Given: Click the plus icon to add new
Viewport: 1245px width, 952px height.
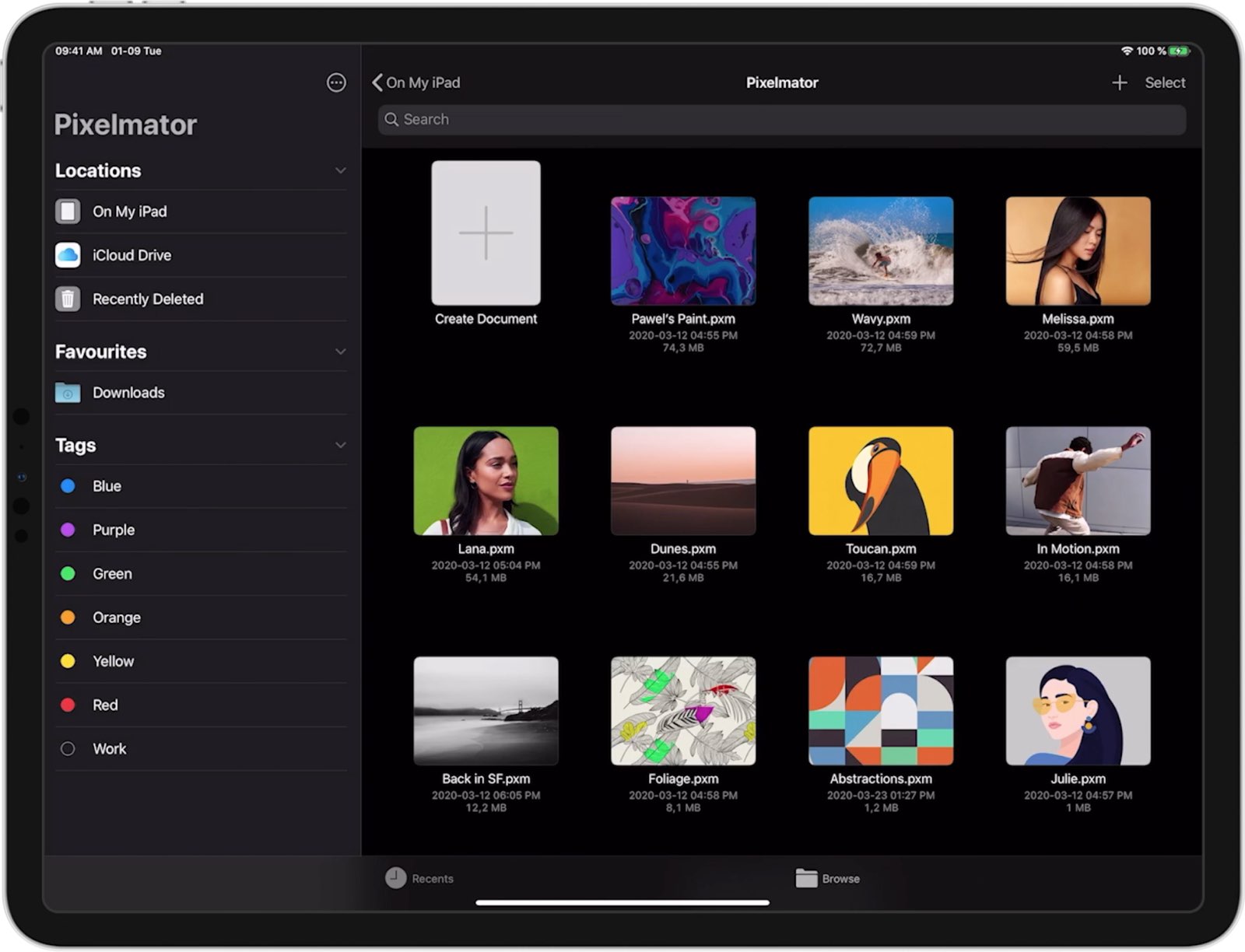Looking at the screenshot, I should click(1119, 82).
